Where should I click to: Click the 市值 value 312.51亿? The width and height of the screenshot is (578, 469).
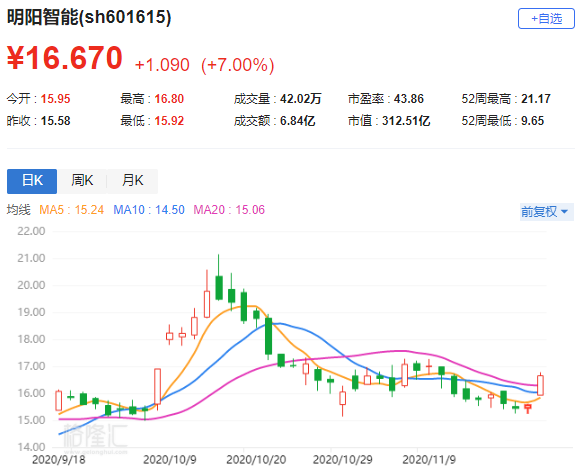pyautogui.click(x=406, y=121)
